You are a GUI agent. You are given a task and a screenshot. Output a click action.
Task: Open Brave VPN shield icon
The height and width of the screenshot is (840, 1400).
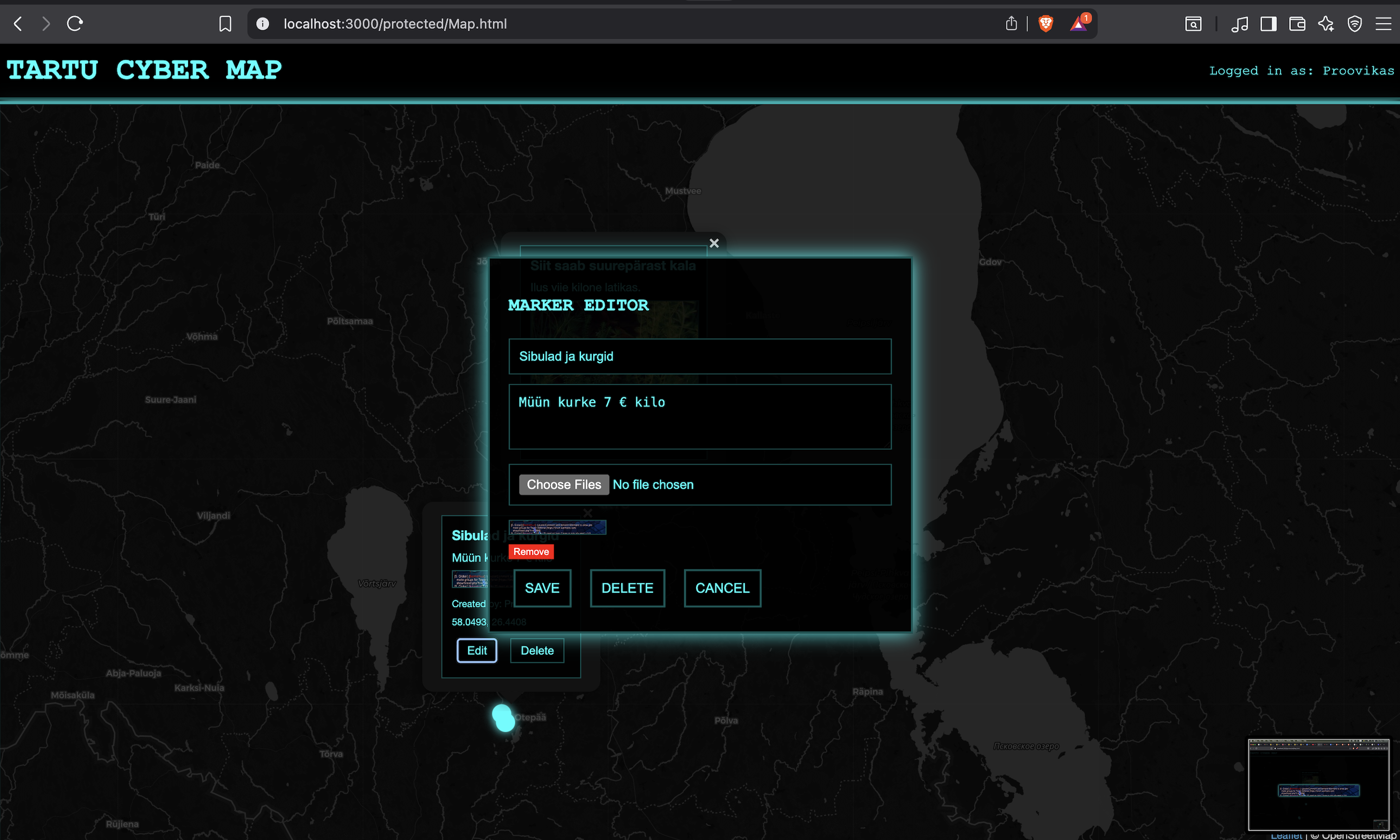[1355, 24]
